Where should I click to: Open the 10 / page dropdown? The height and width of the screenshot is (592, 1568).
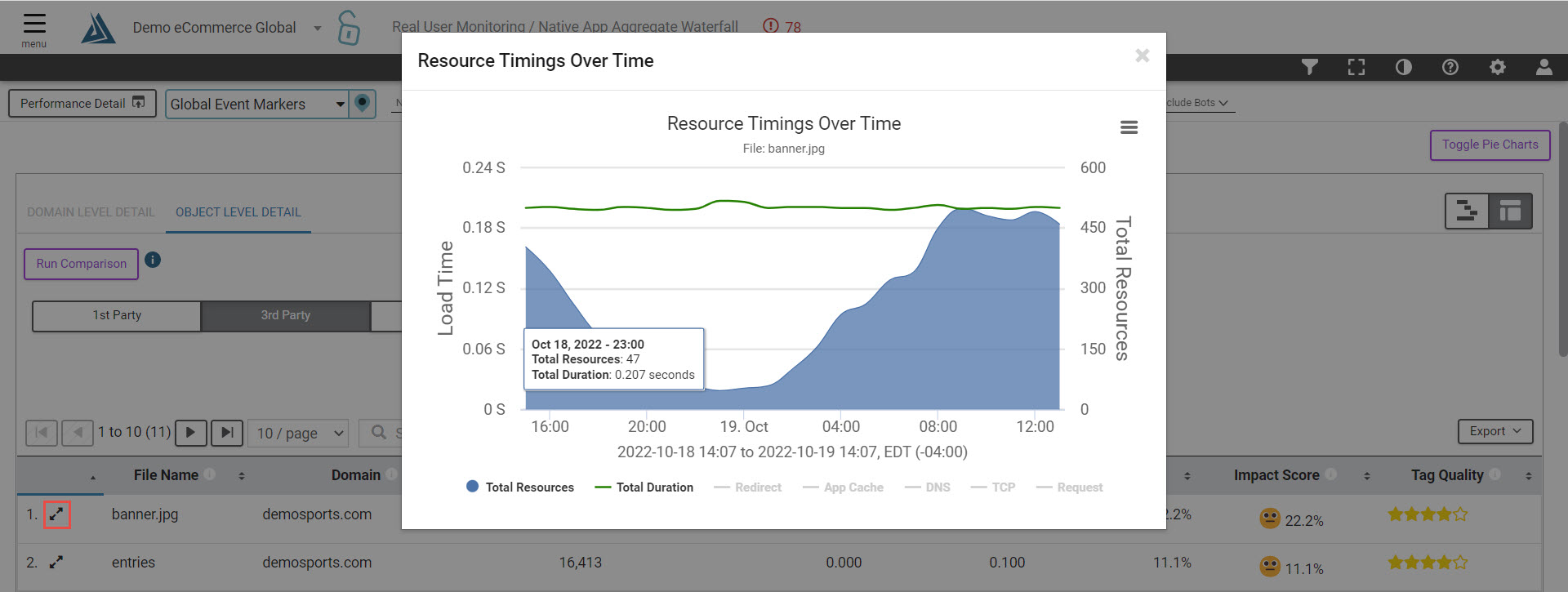pyautogui.click(x=301, y=433)
